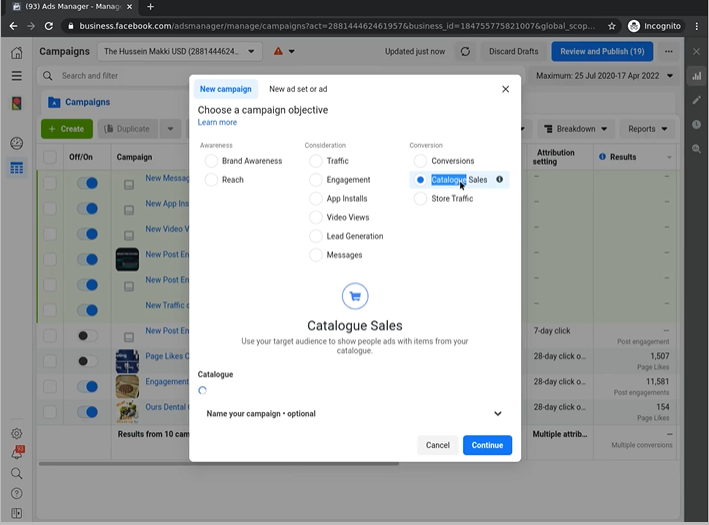Click the business profile picture icon
Screen dimensions: 709x525
click(17, 104)
